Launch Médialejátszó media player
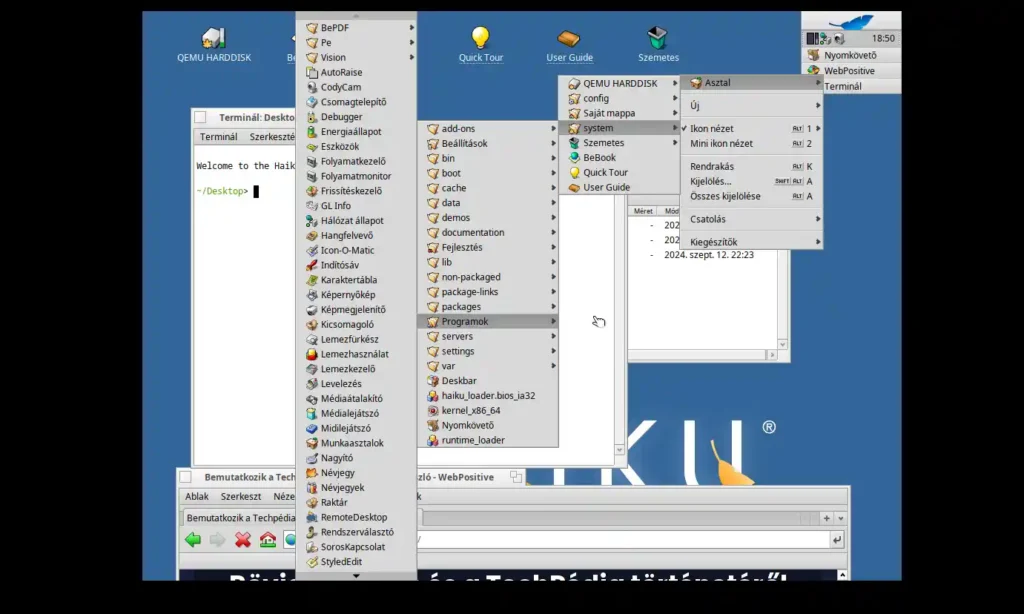This screenshot has height=614, width=1024. tap(356, 413)
